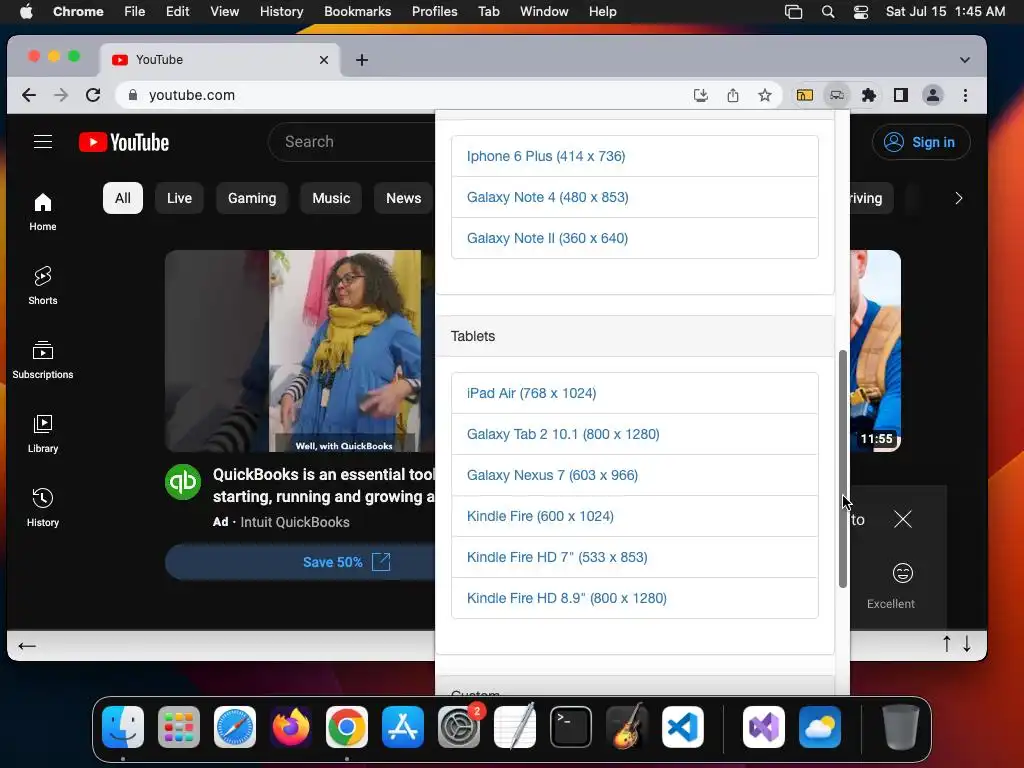The image size is (1024, 768).
Task: Open the Chrome profile avatar
Action: [x=933, y=95]
